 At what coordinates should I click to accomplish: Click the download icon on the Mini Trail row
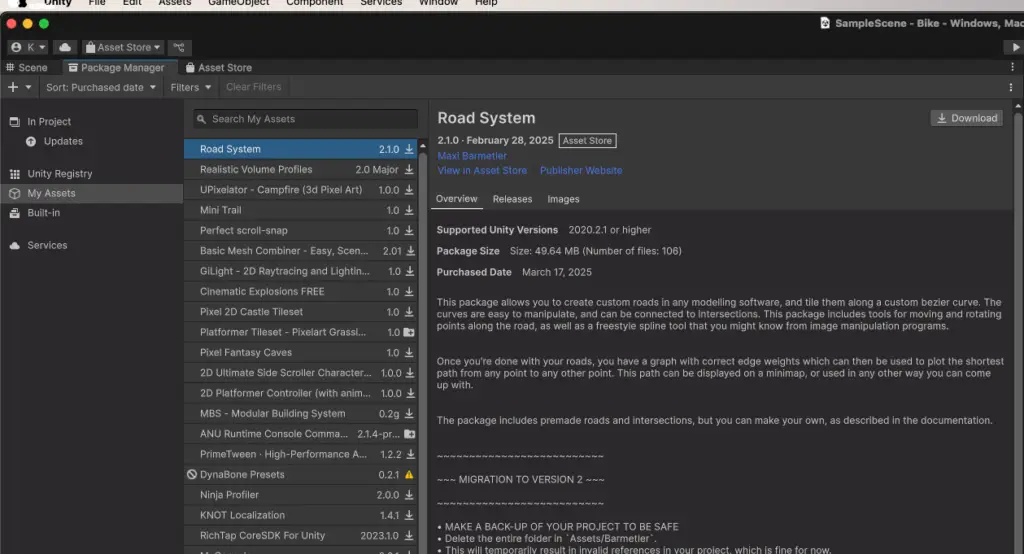tap(409, 211)
